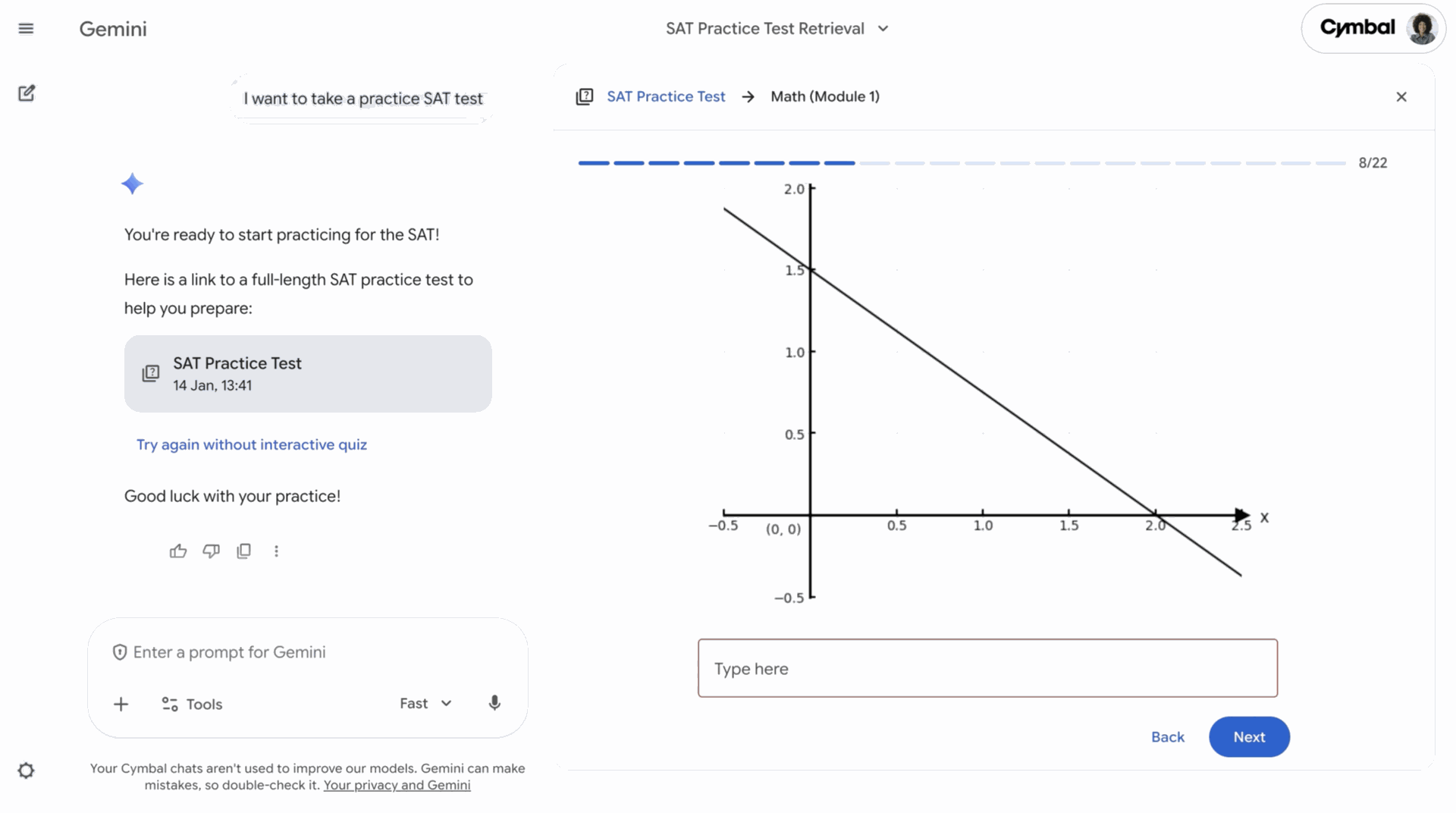This screenshot has height=813, width=1456.
Task: Open the settings gear icon
Action: 26,771
